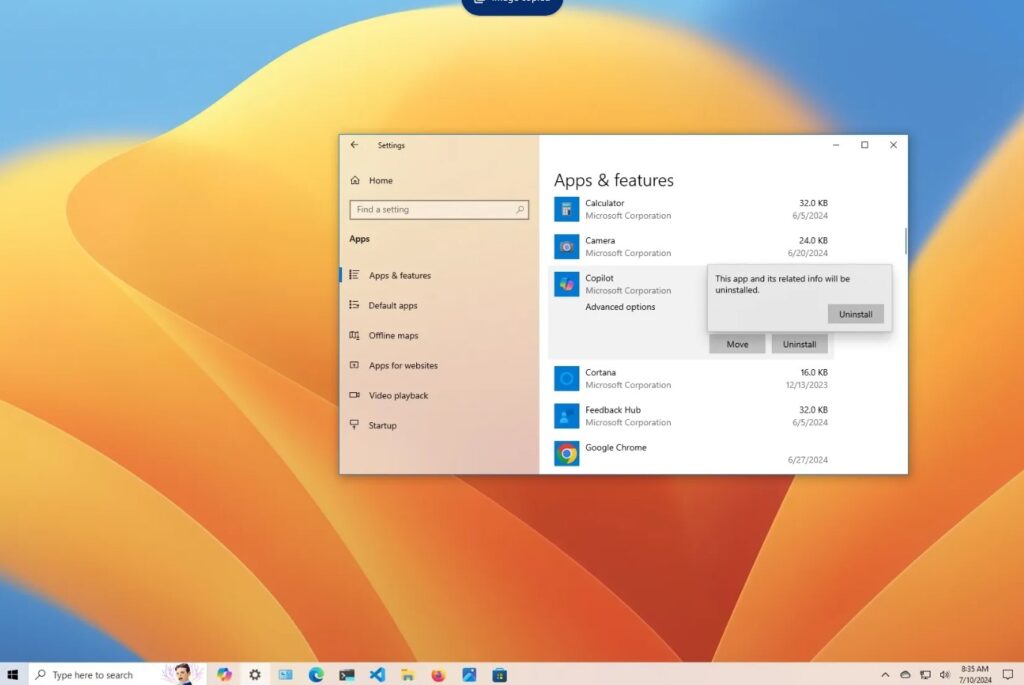The height and width of the screenshot is (685, 1024).
Task: Show hidden system tray icons
Action: click(x=885, y=675)
